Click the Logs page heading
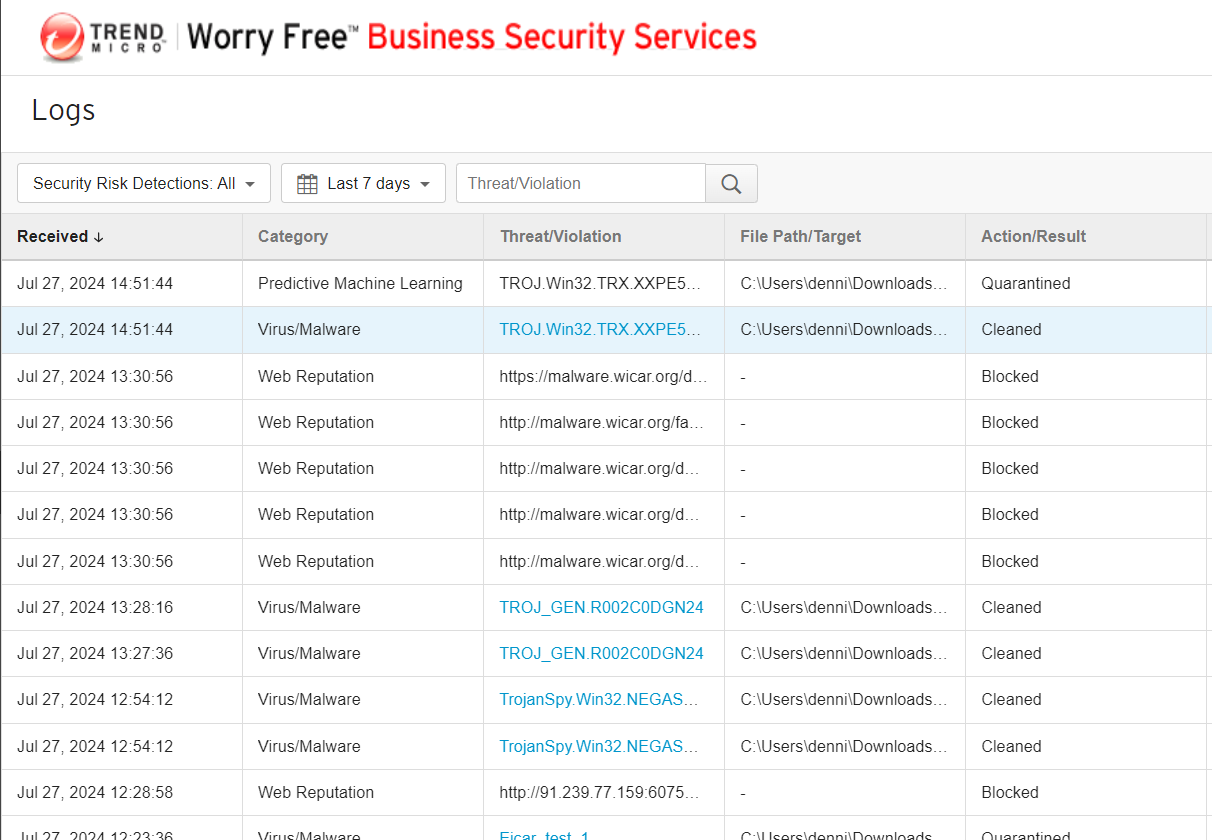This screenshot has height=840, width=1212. [x=63, y=110]
